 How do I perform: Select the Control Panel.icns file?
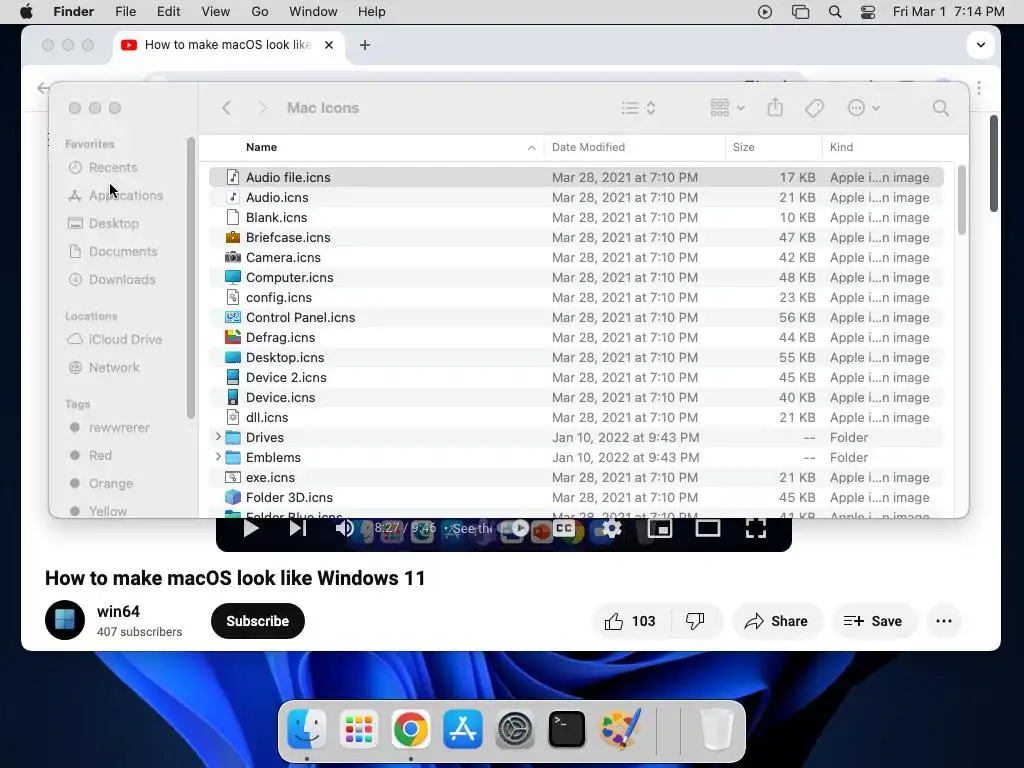576,317
